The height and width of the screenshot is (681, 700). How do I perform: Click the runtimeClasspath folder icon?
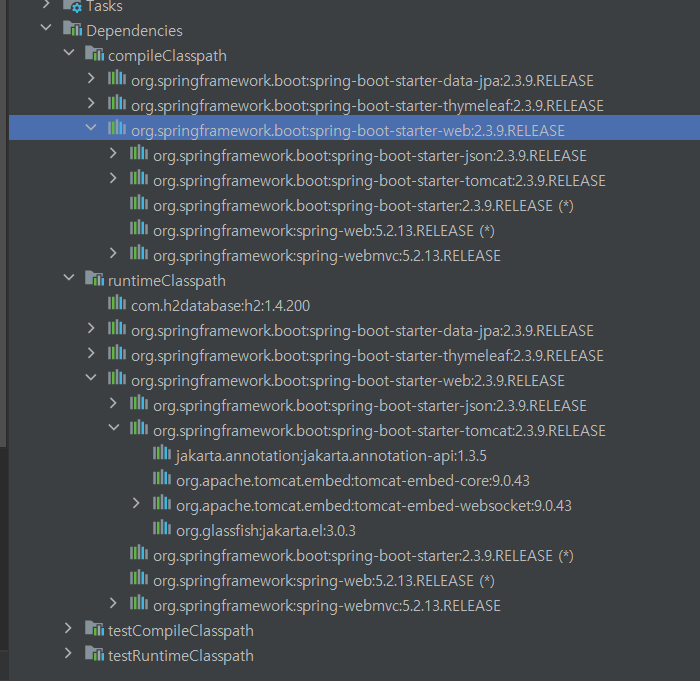tap(95, 280)
